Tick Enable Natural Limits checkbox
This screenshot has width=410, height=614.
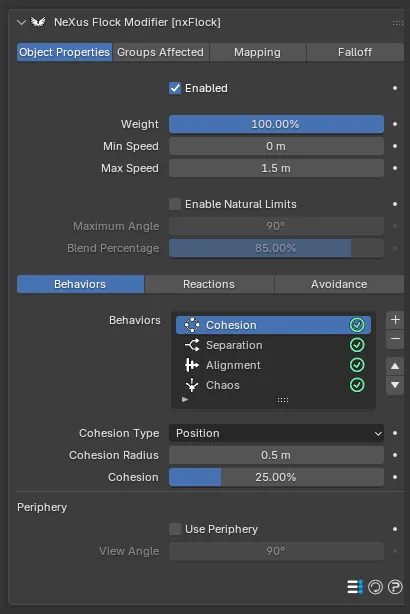point(175,204)
